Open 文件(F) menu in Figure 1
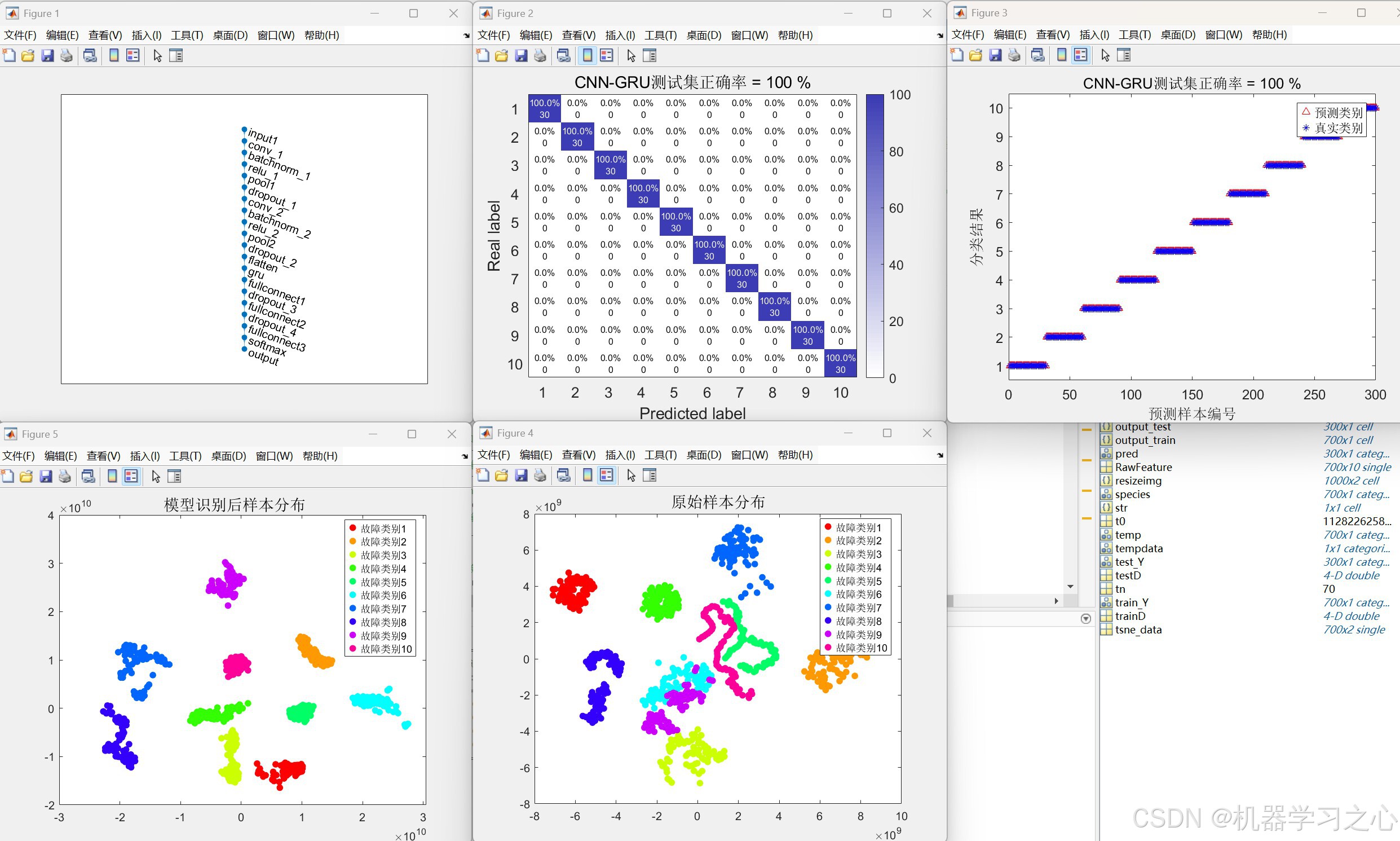1400x841 pixels. [20, 35]
